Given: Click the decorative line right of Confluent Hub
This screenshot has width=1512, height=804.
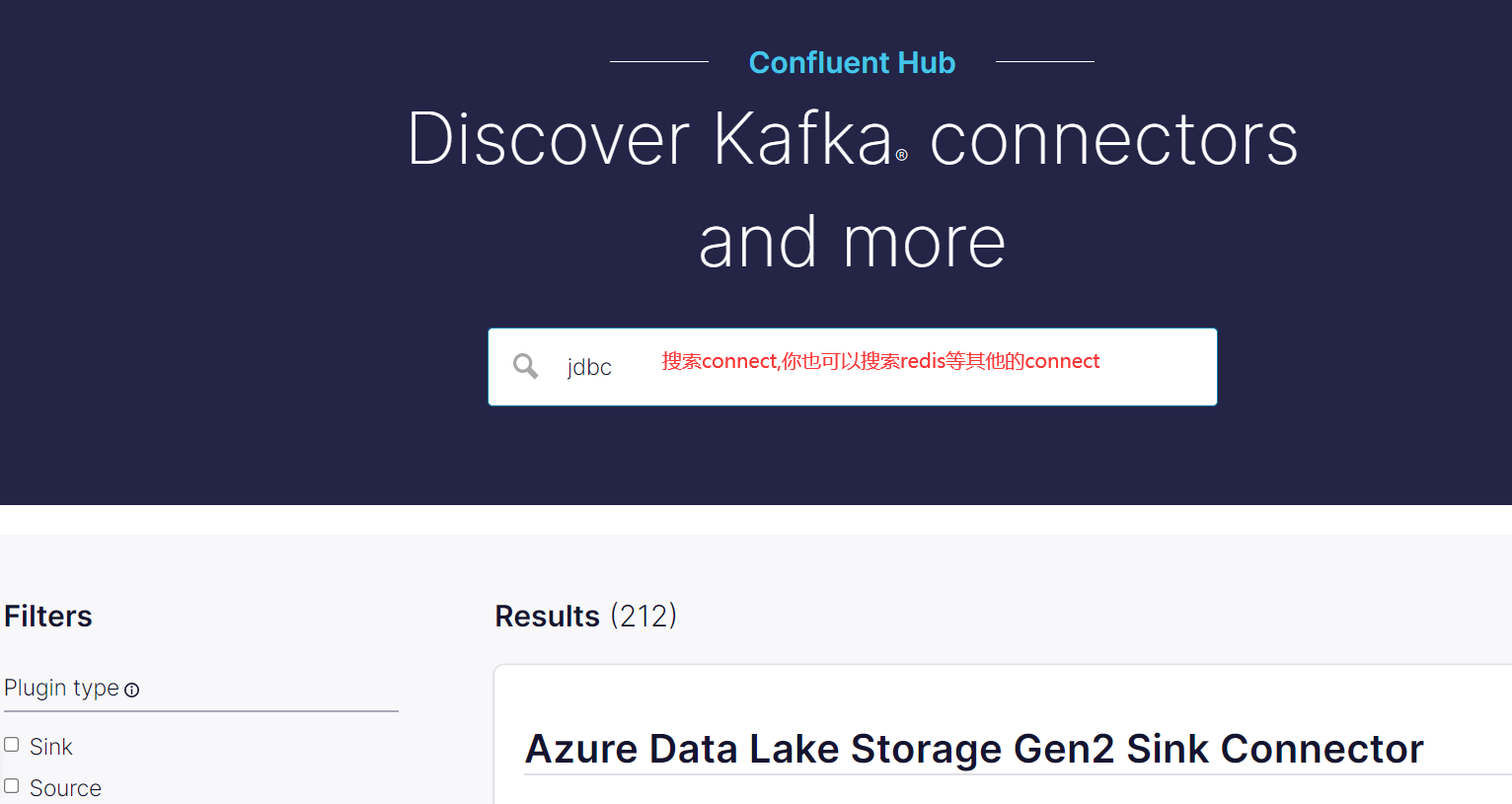Looking at the screenshot, I should tap(1044, 62).
